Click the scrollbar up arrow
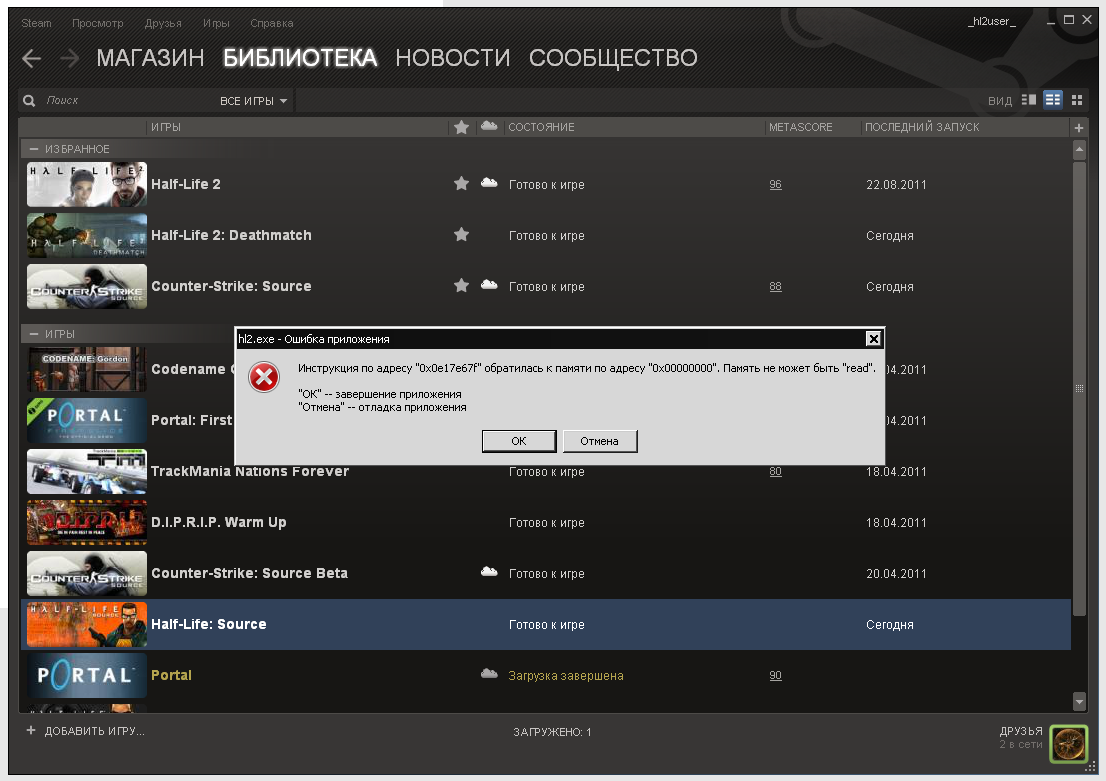The height and width of the screenshot is (781, 1106). [1078, 150]
